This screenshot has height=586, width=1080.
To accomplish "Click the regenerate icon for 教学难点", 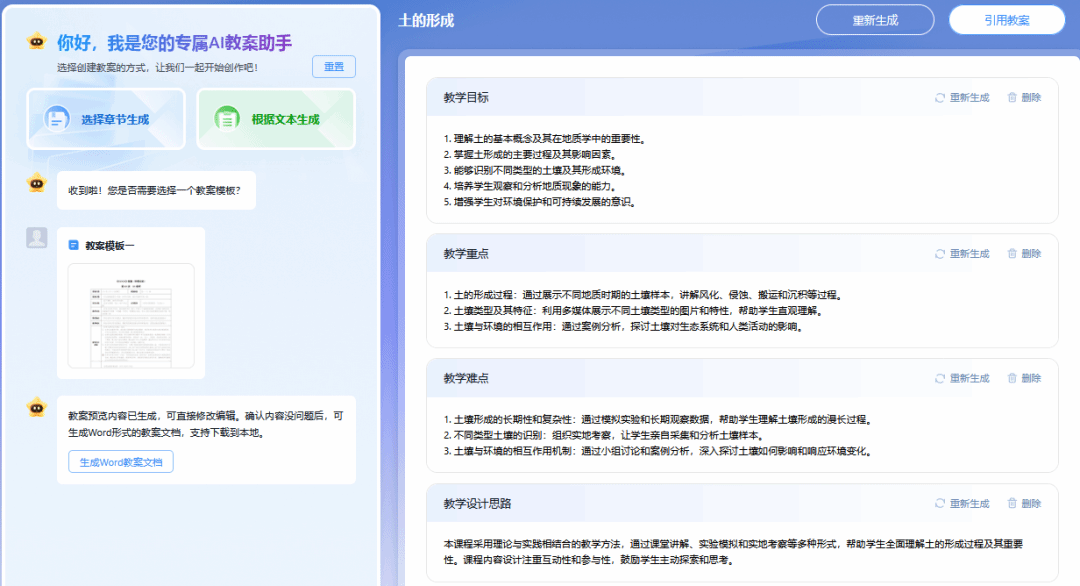I will point(940,378).
